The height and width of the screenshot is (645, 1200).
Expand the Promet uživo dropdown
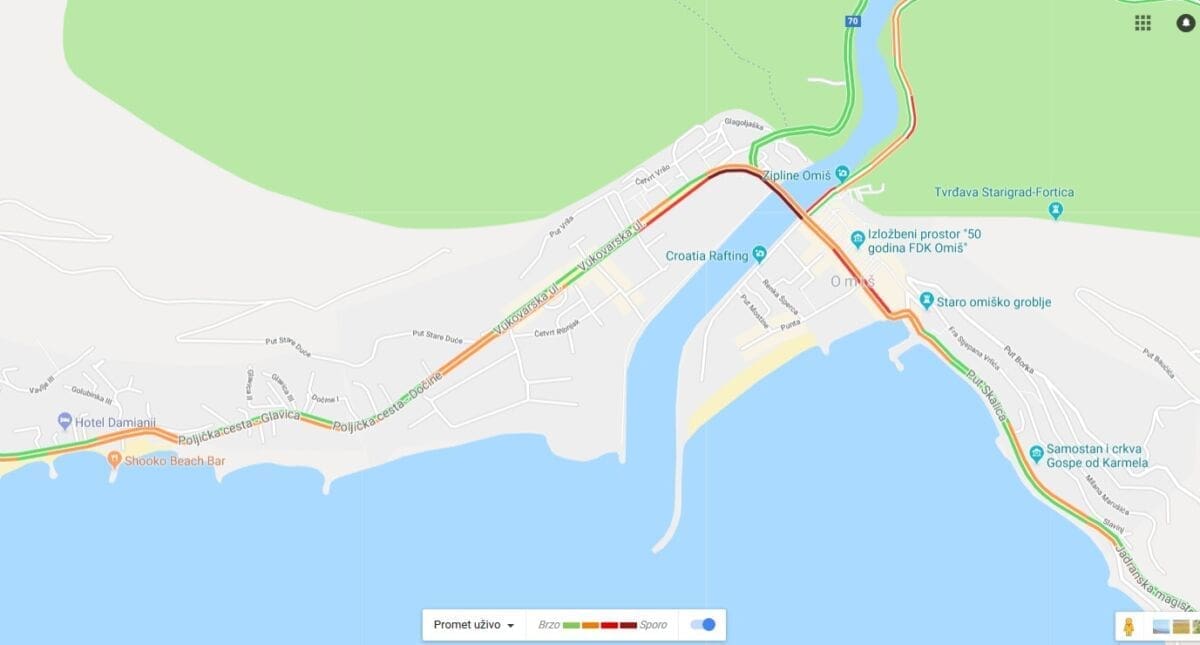(x=474, y=625)
